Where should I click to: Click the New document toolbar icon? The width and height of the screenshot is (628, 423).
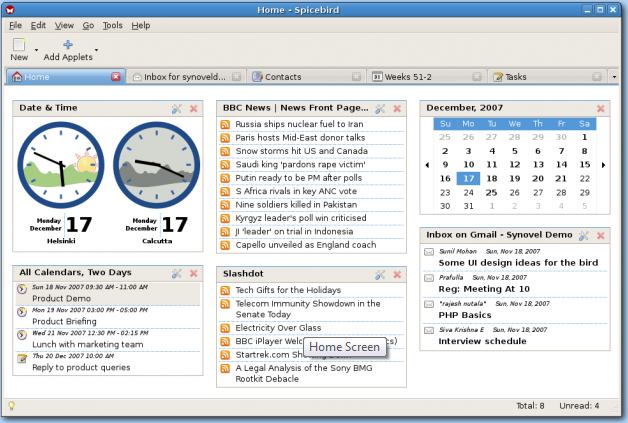(19, 44)
